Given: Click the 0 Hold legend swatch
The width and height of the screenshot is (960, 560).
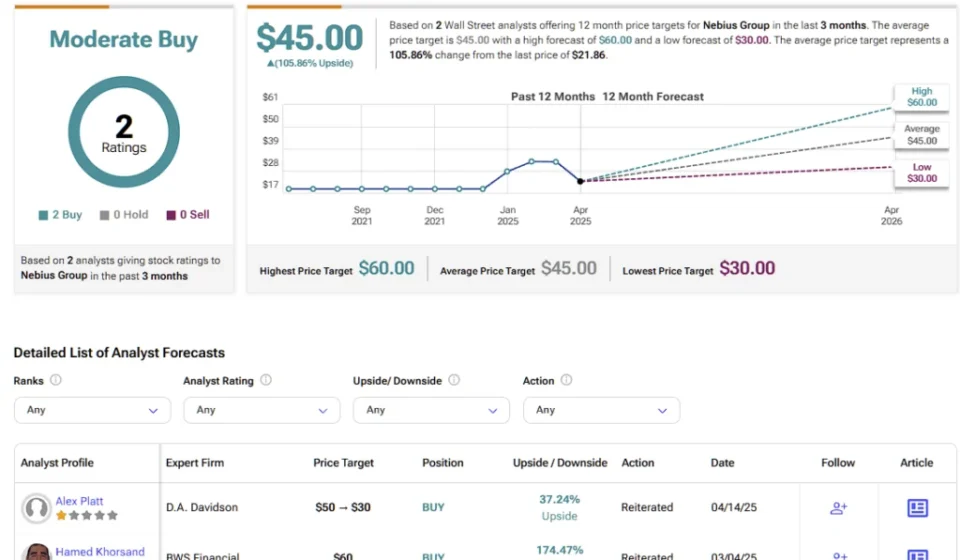Looking at the screenshot, I should [104, 215].
